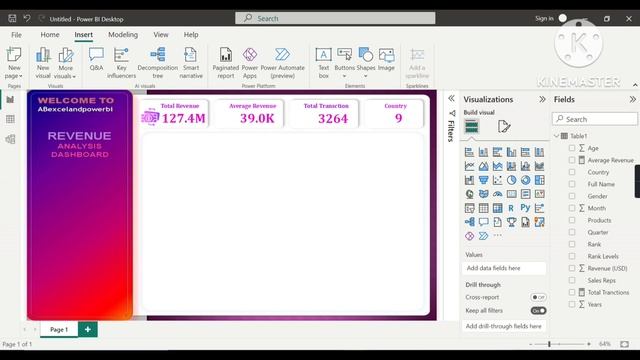Click the zoom in plus button

(589, 344)
